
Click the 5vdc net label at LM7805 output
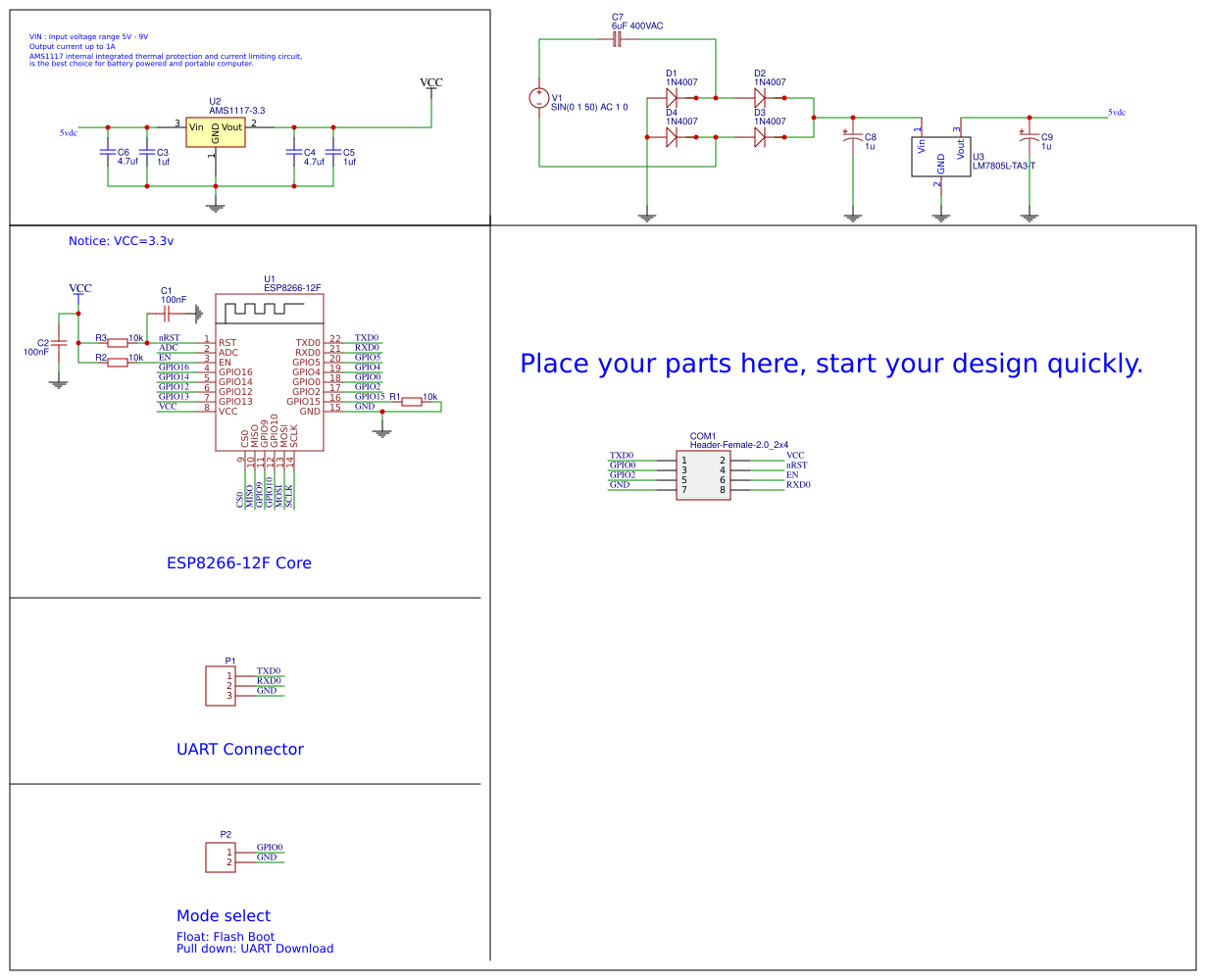[1117, 113]
